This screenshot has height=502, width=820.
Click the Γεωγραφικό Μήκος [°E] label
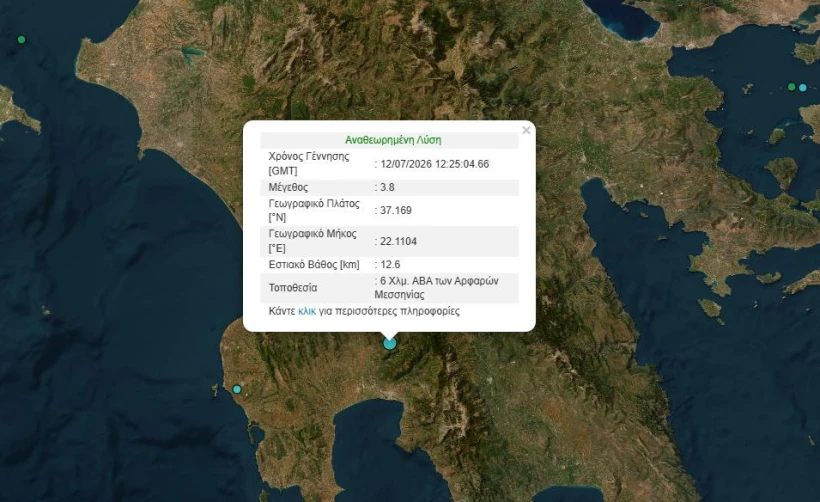(312, 241)
